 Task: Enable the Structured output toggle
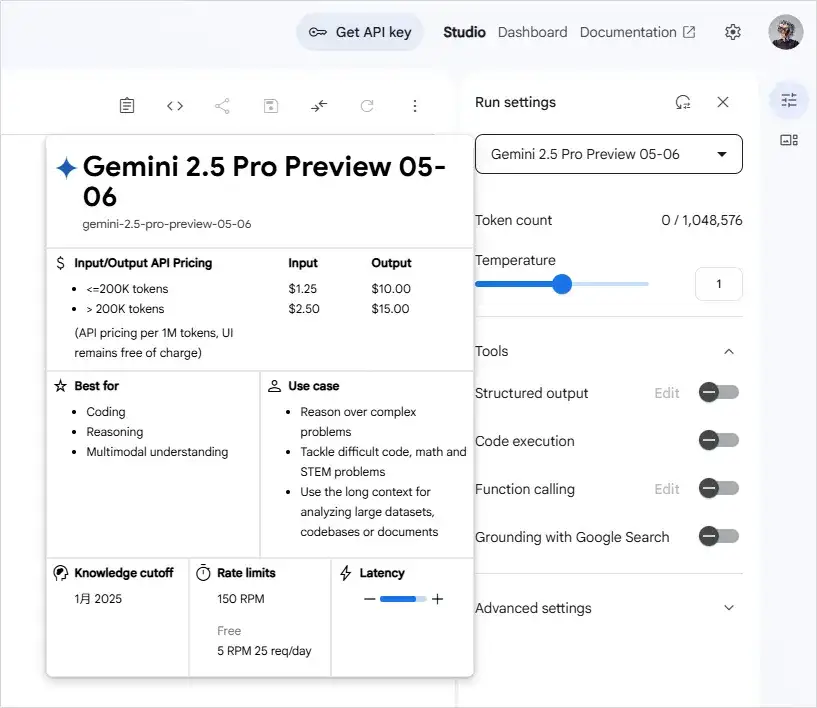pyautogui.click(x=719, y=392)
